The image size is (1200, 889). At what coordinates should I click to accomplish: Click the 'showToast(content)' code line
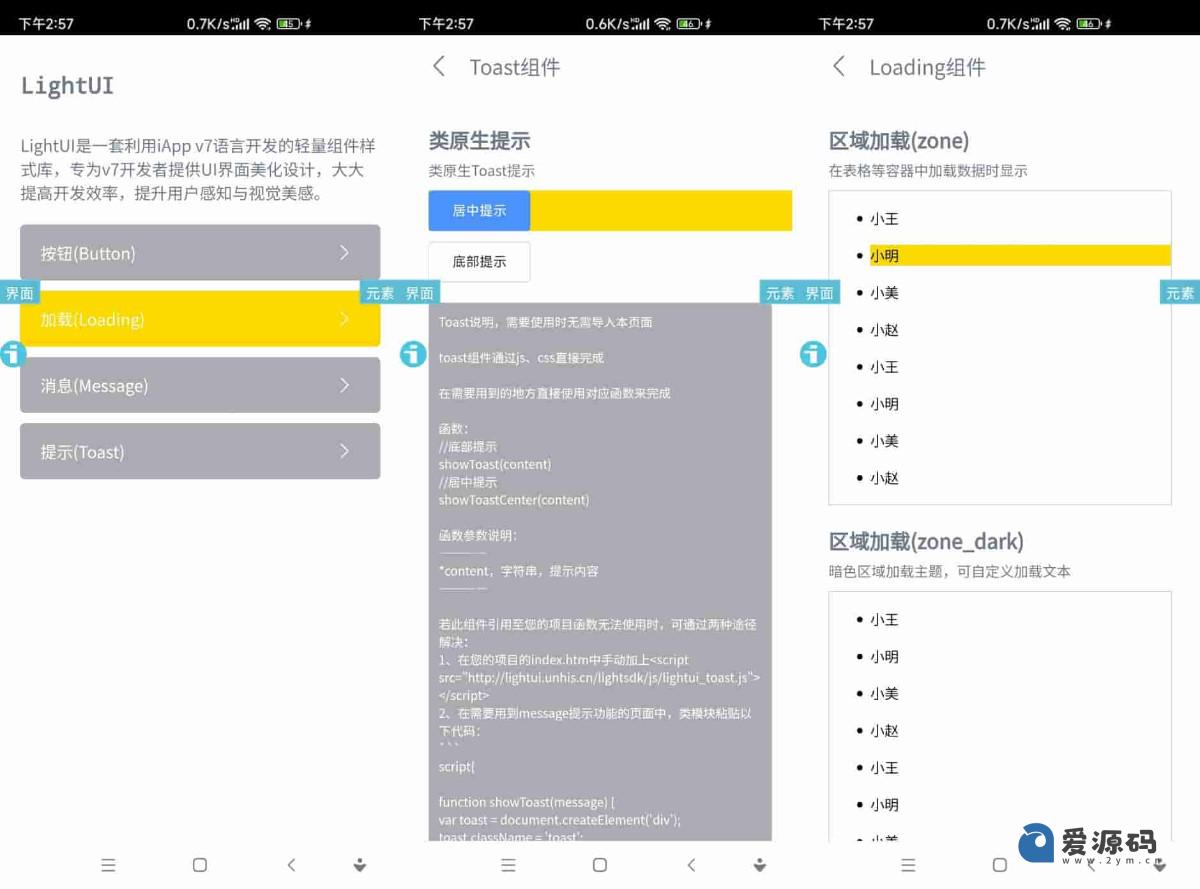[x=495, y=464]
